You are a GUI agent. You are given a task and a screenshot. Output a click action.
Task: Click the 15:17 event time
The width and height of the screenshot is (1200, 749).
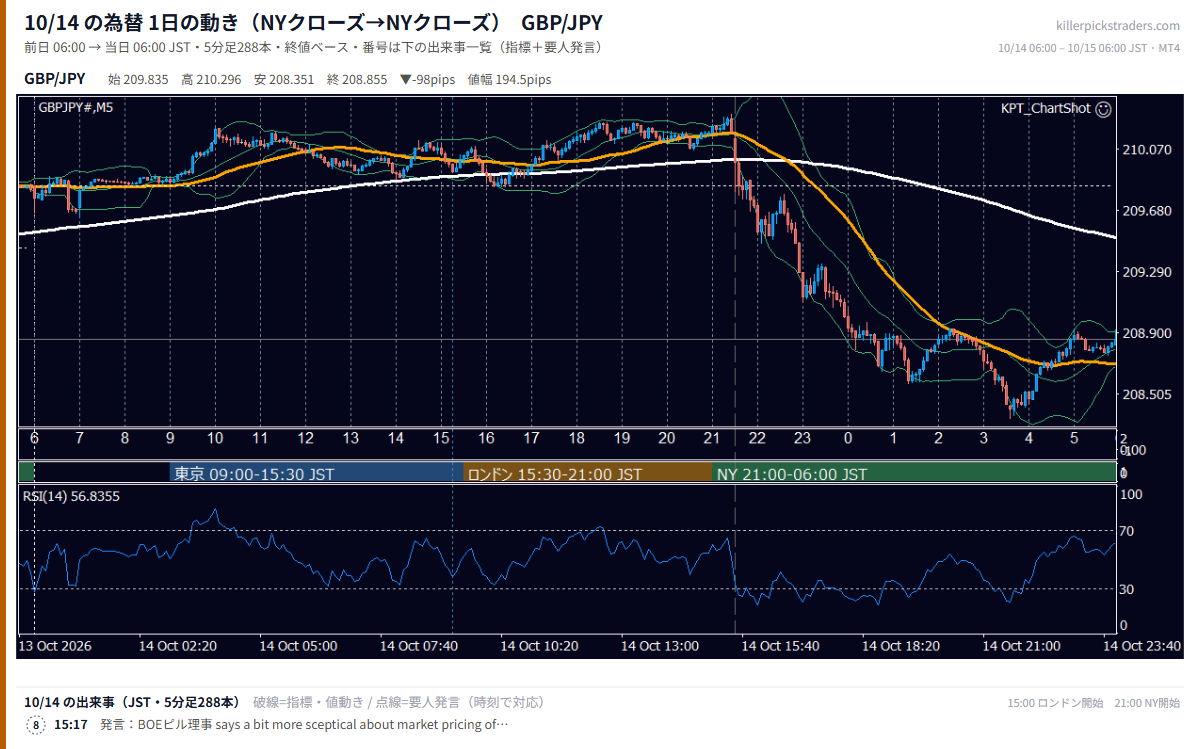tap(70, 725)
